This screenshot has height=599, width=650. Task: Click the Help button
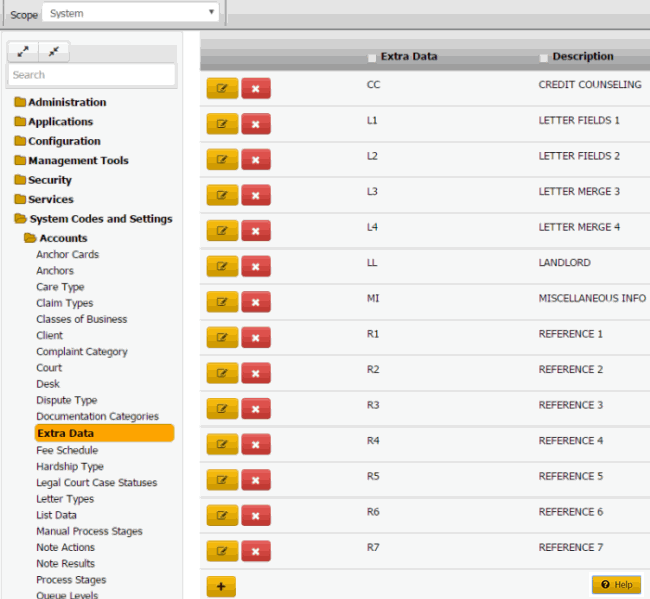click(x=616, y=584)
